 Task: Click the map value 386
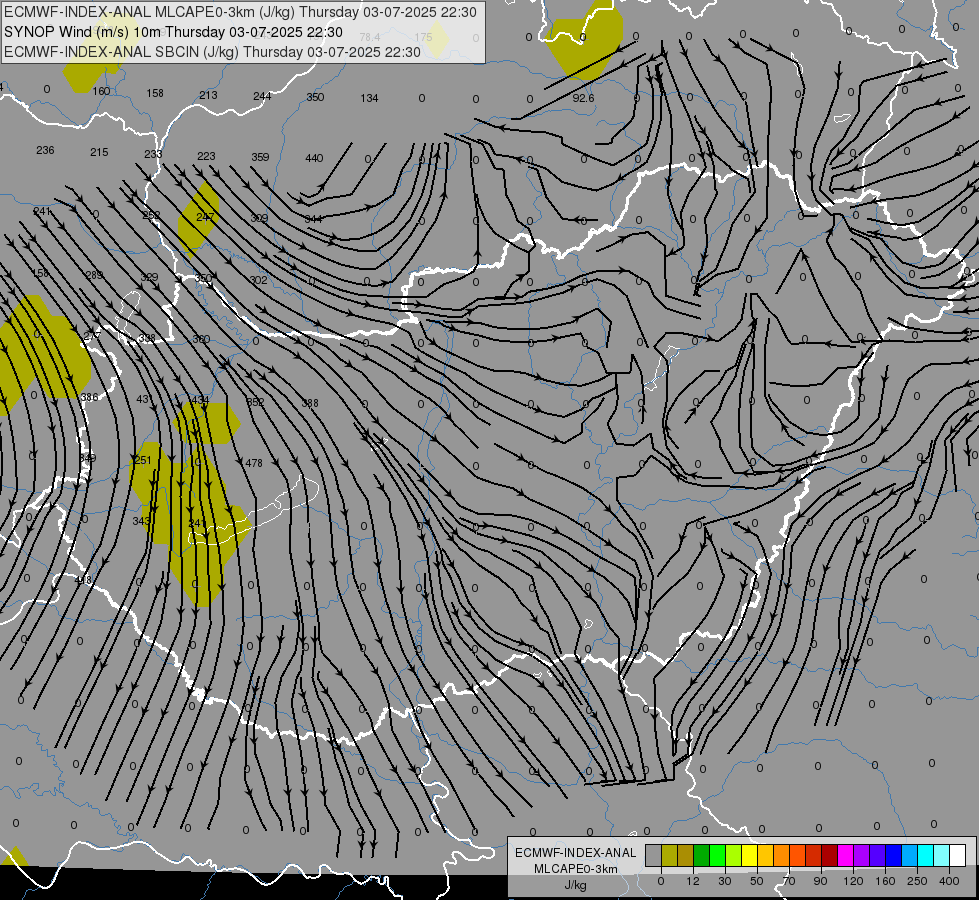[89, 397]
